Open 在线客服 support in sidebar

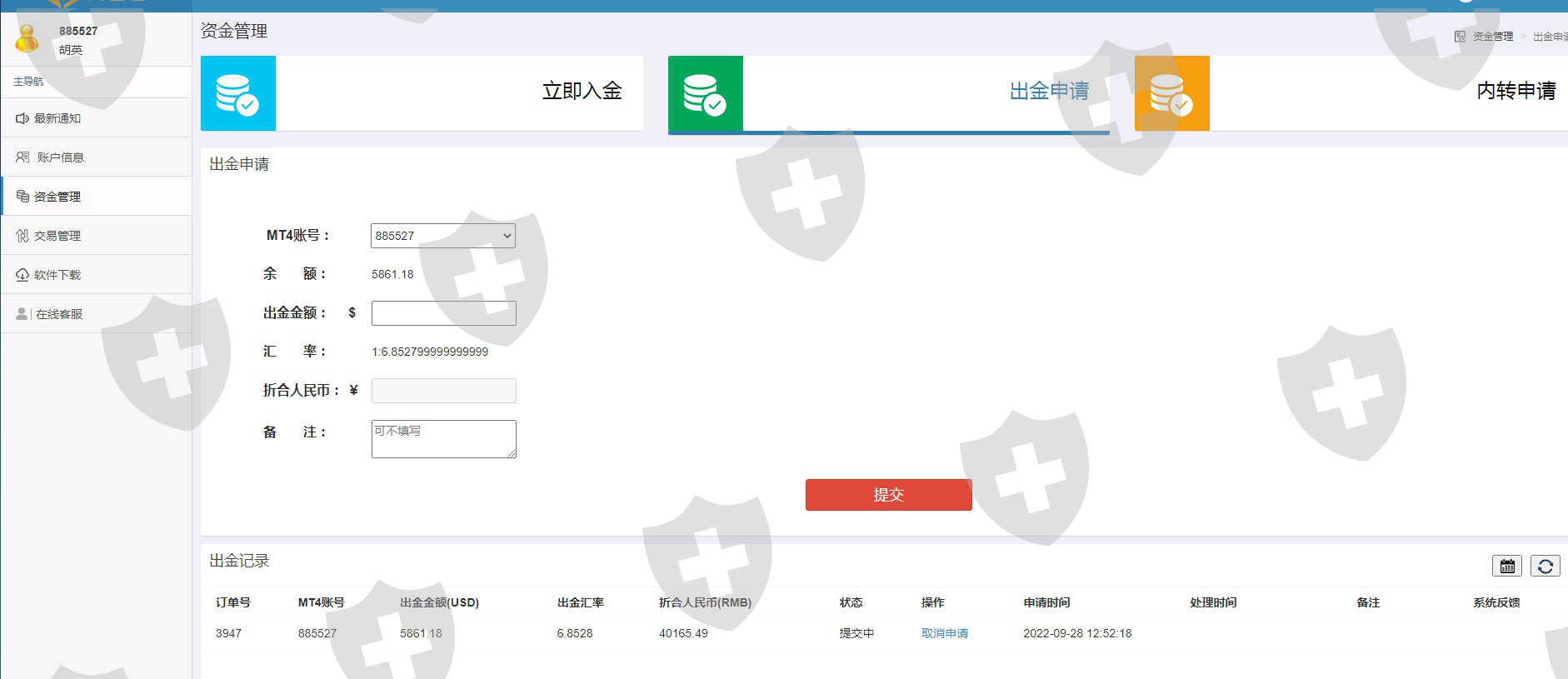pos(58,314)
